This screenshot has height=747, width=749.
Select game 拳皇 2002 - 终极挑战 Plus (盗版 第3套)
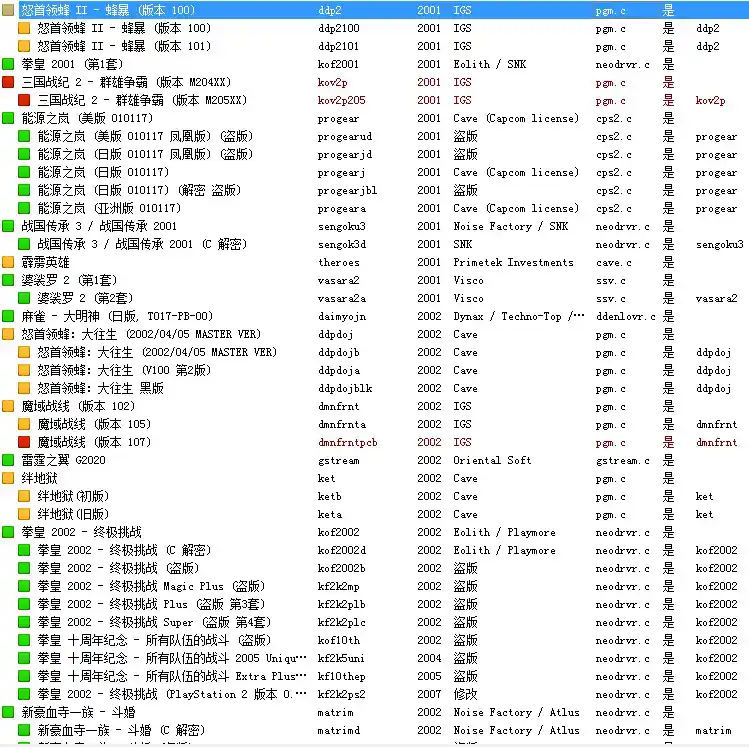click(151, 604)
